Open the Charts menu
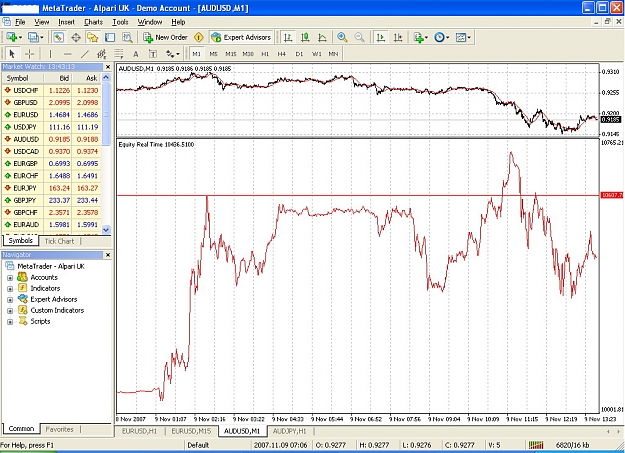 pyautogui.click(x=93, y=22)
